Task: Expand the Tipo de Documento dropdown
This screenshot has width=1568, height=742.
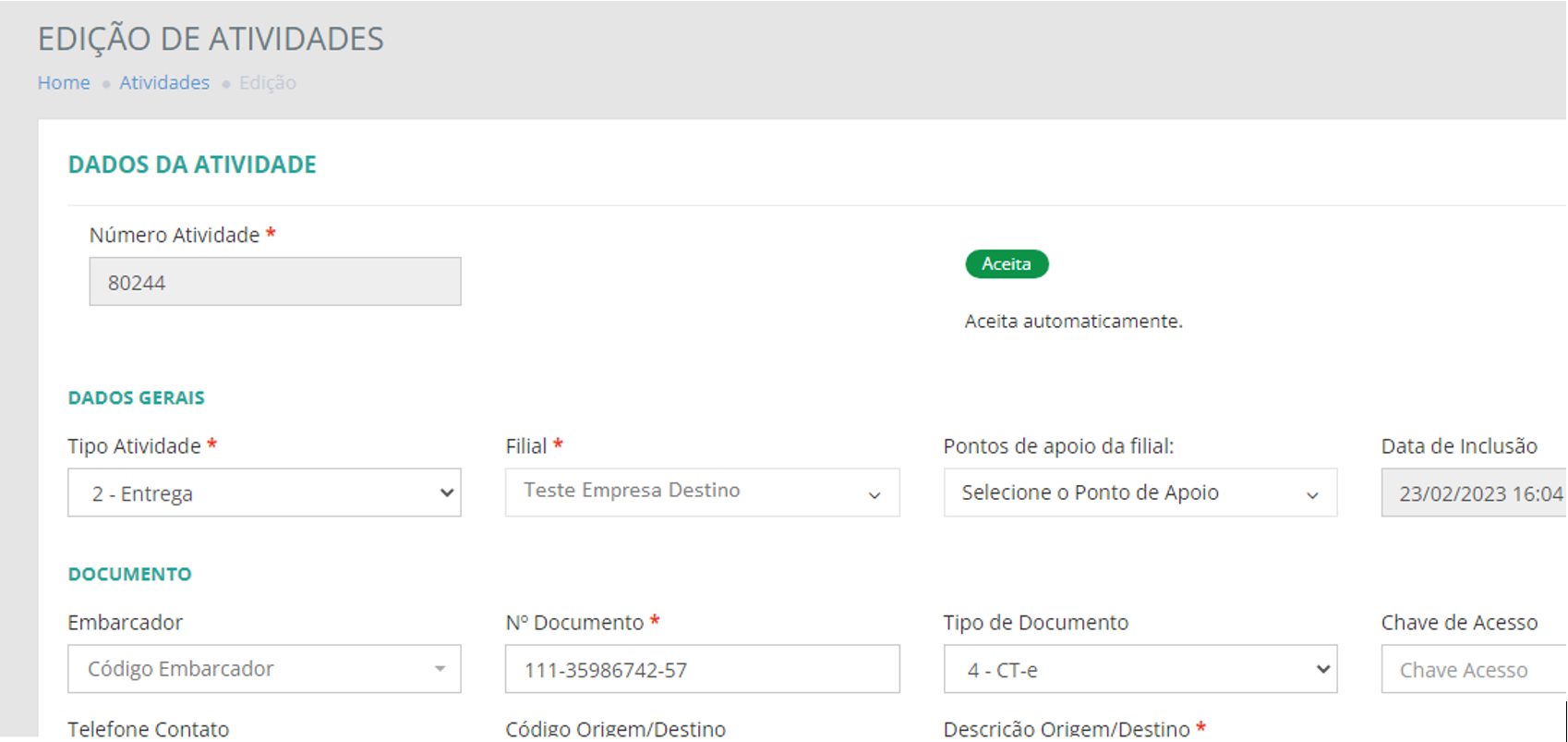Action: 1140,670
